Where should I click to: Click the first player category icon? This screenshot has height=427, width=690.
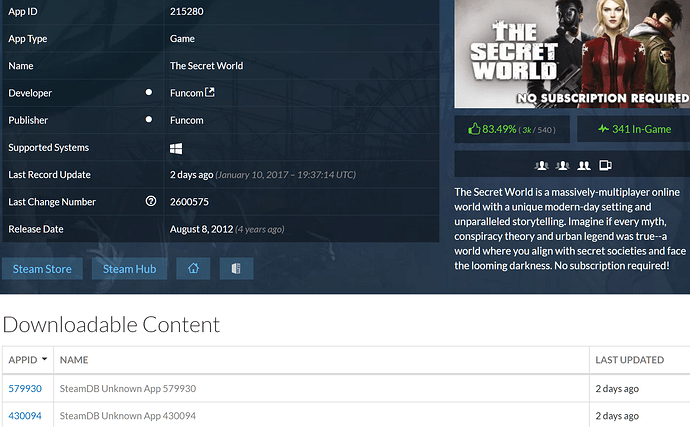click(541, 166)
